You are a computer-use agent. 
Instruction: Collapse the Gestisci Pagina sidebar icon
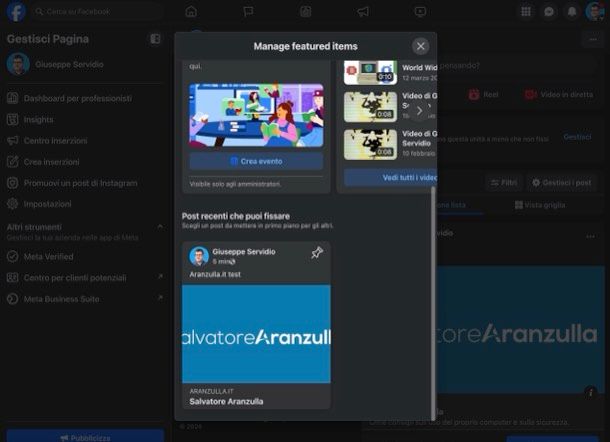[155, 39]
